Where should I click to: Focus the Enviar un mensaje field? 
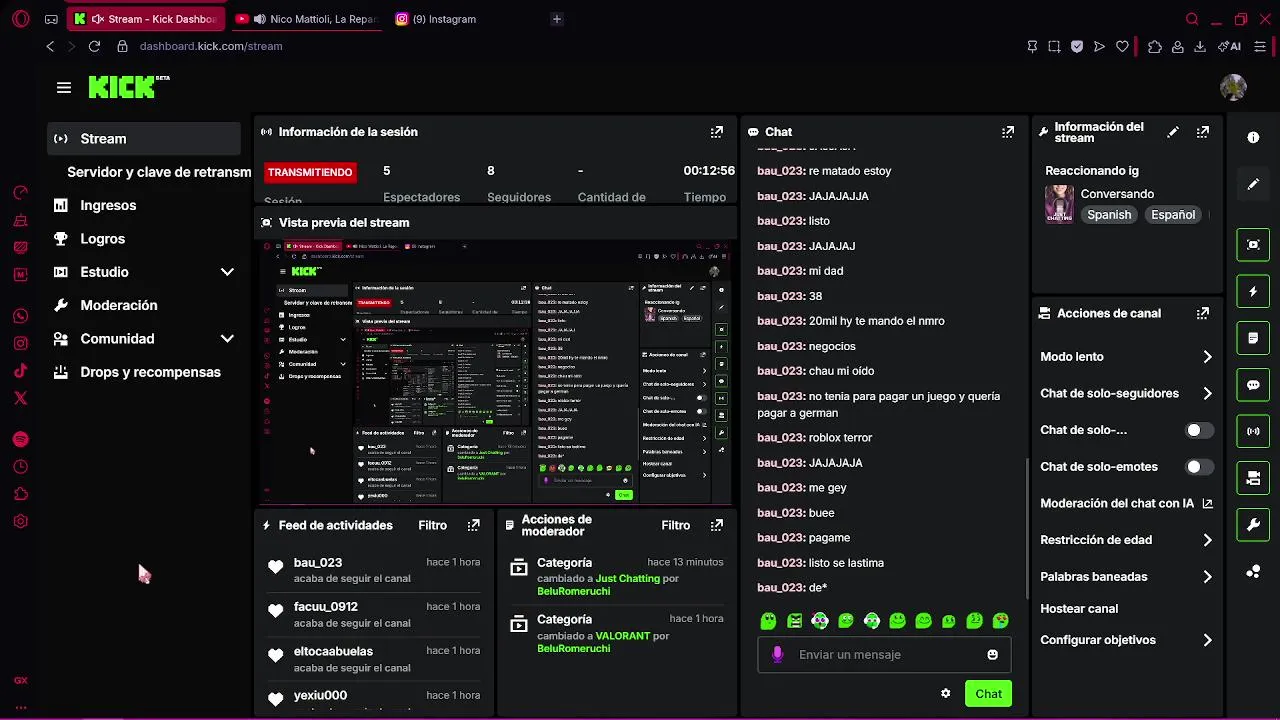point(884,655)
